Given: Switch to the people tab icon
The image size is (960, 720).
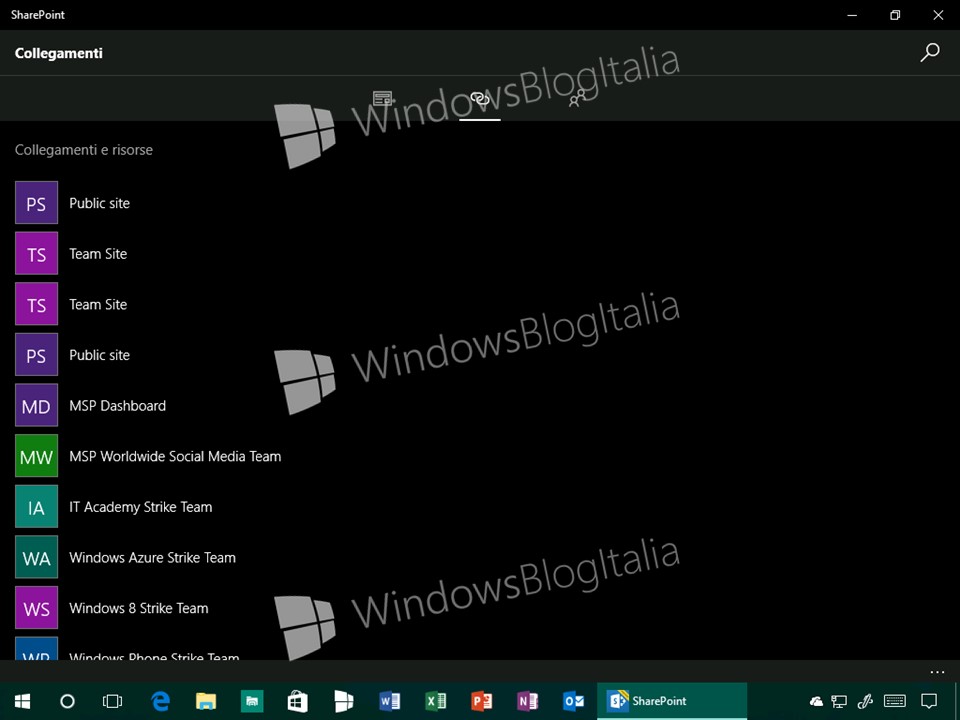Looking at the screenshot, I should click(577, 98).
